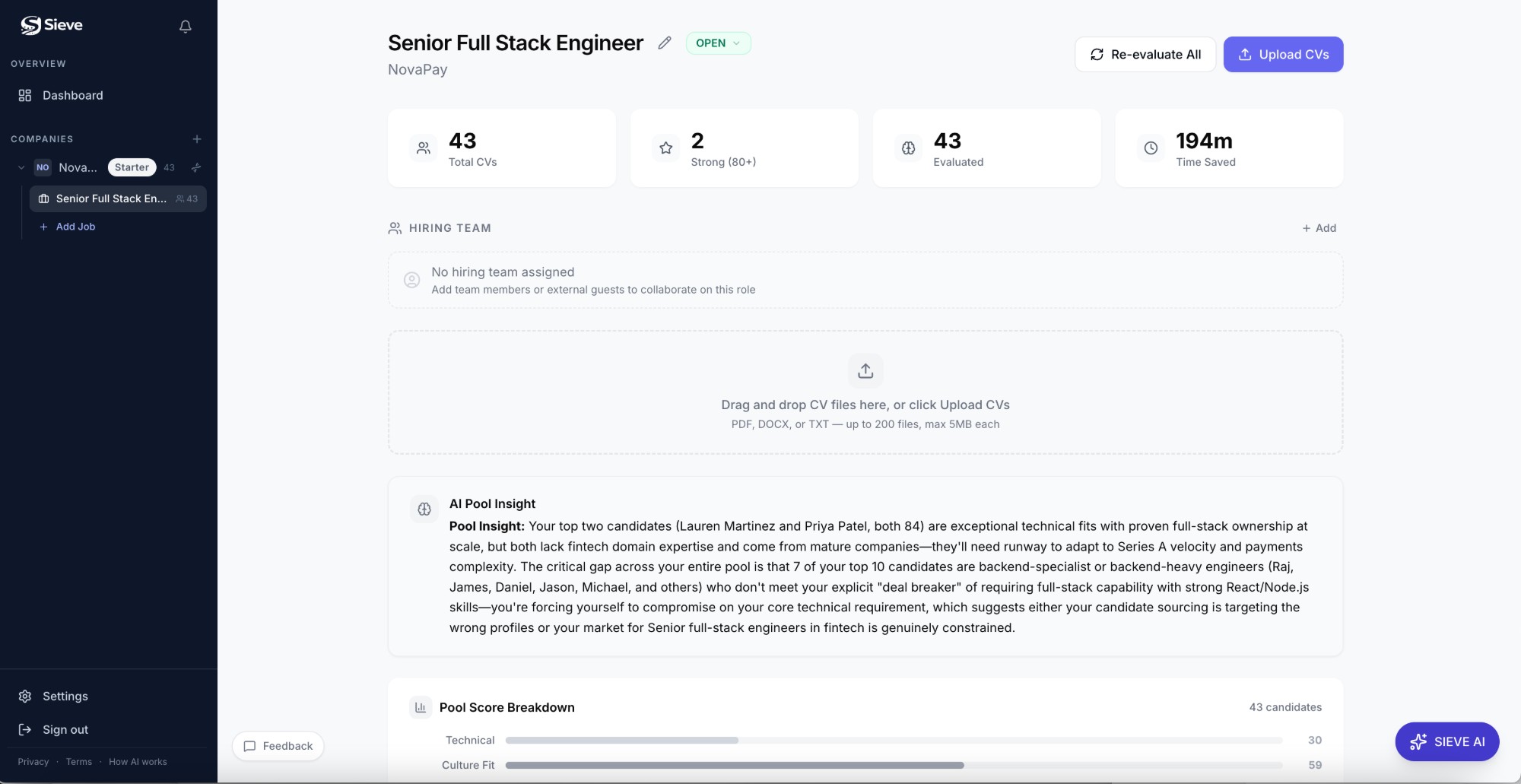Click the upload icon in drop zone
The width and height of the screenshot is (1521, 784).
pyautogui.click(x=865, y=371)
